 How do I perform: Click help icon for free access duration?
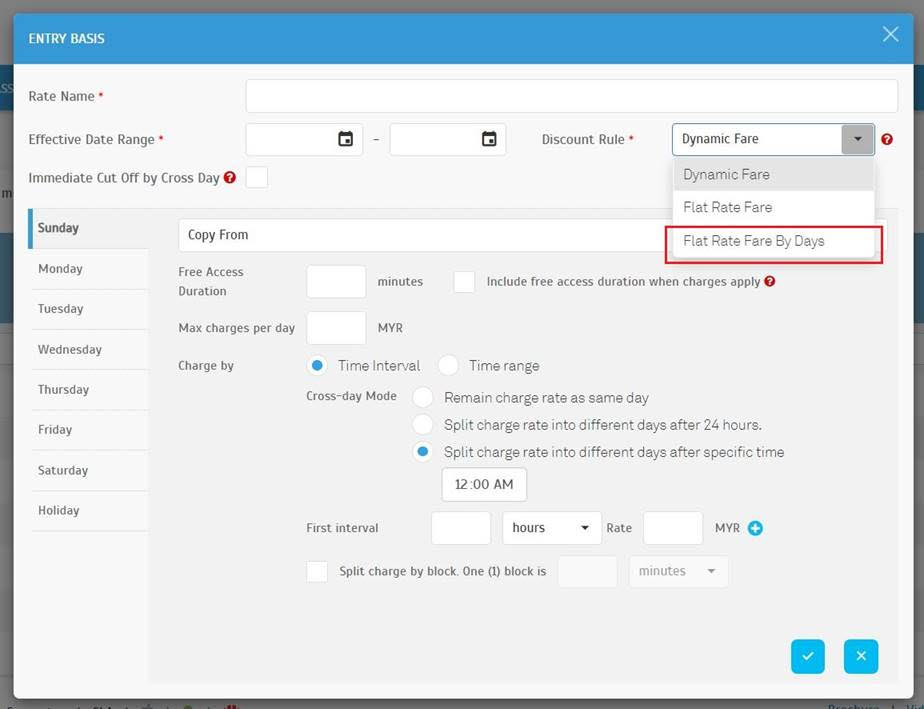[x=769, y=282]
